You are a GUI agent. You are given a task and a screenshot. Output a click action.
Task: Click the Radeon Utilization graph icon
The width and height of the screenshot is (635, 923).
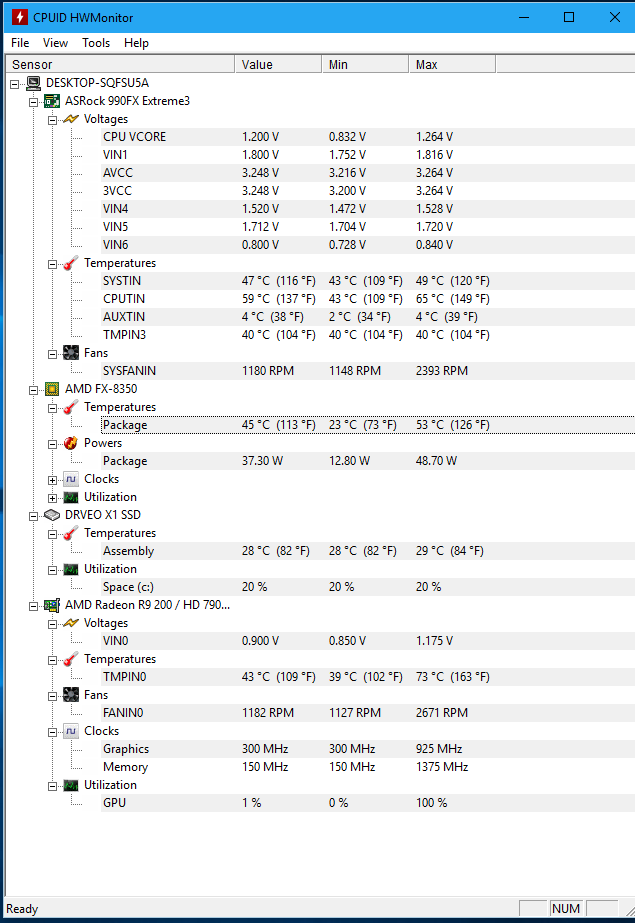(71, 785)
